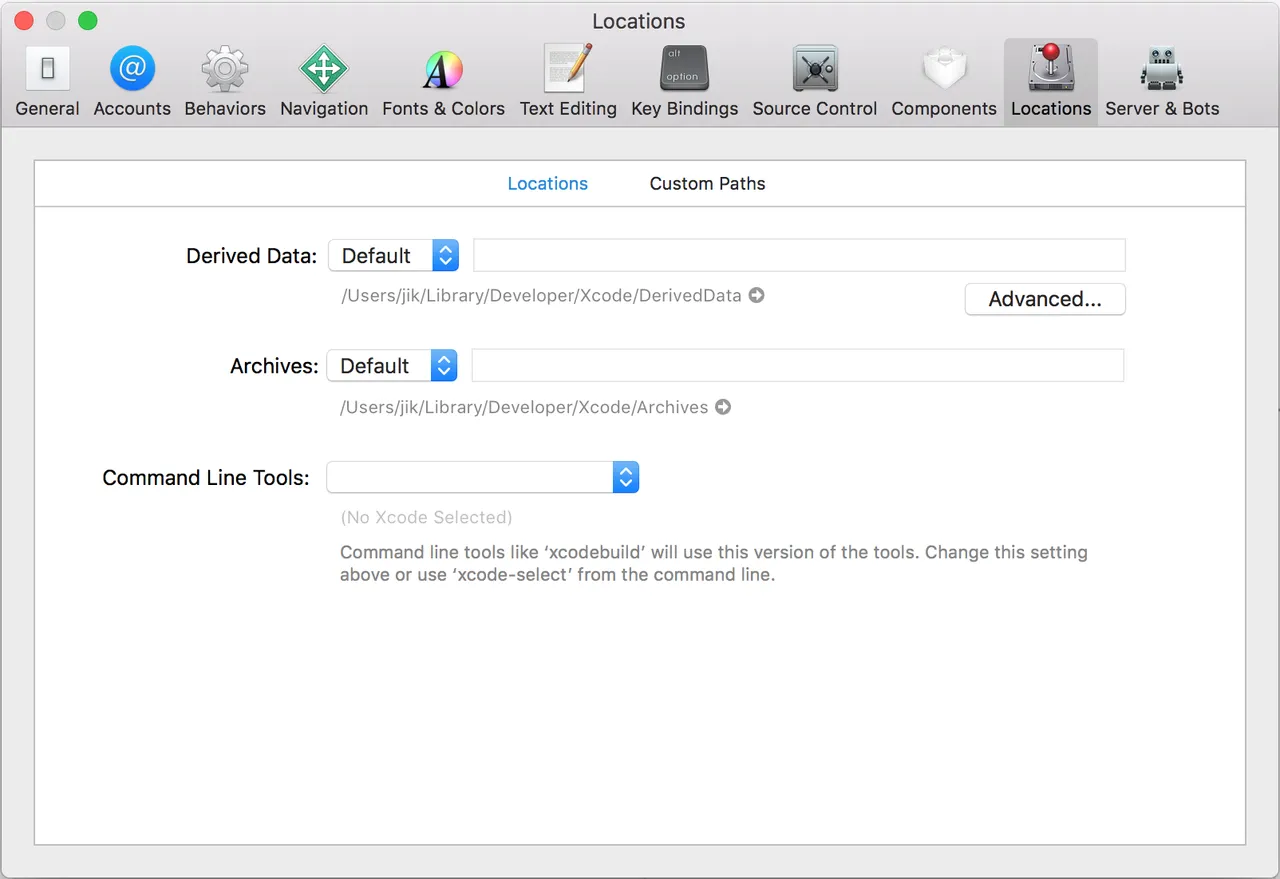Click the Archives path field

798,365
